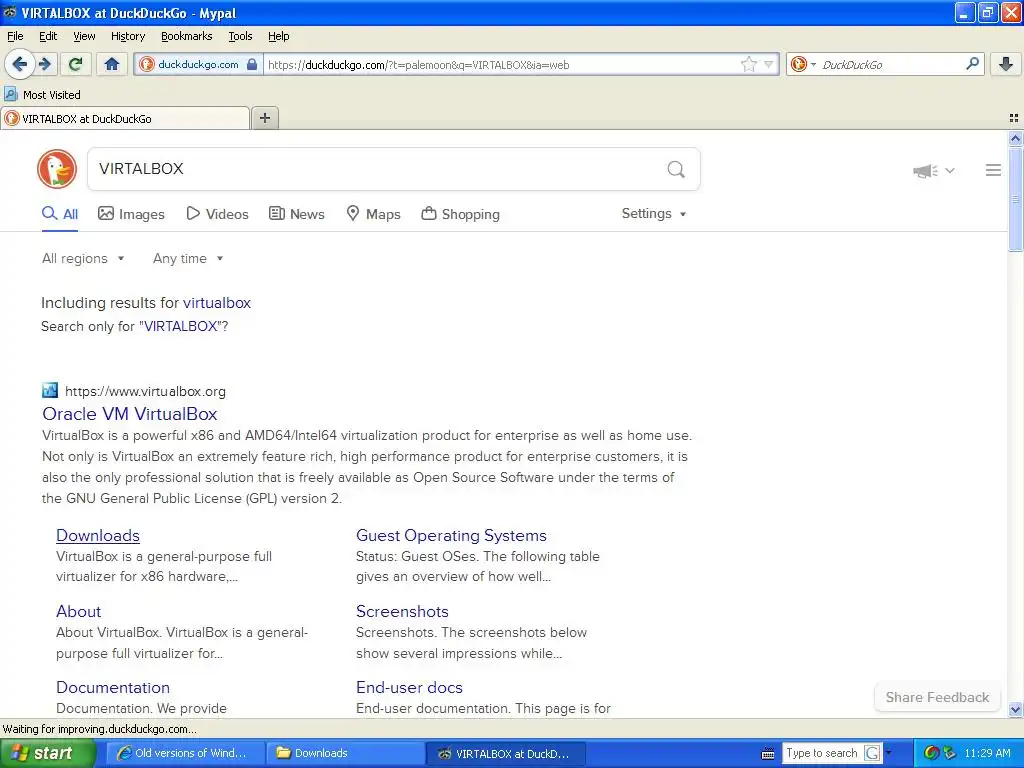Open the DuckDuckGo hamburger menu
This screenshot has width=1024, height=768.
(x=993, y=170)
